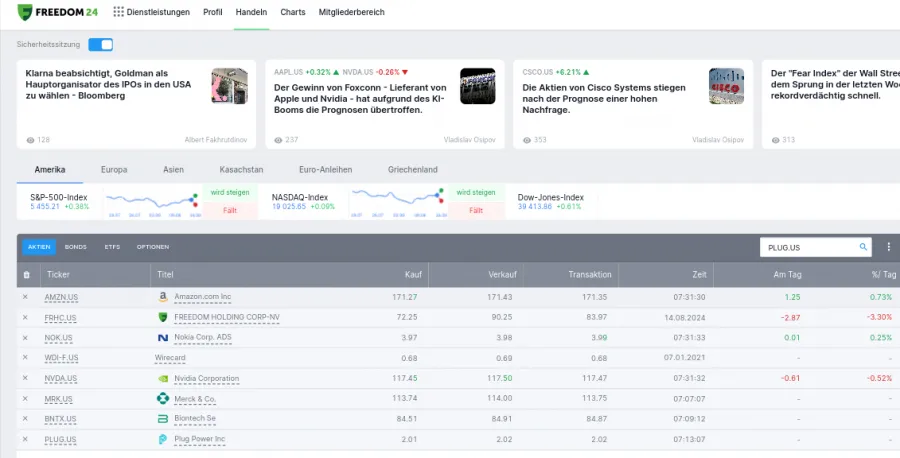Select the Amerika market tab
The height and width of the screenshot is (458, 900).
click(x=50, y=170)
